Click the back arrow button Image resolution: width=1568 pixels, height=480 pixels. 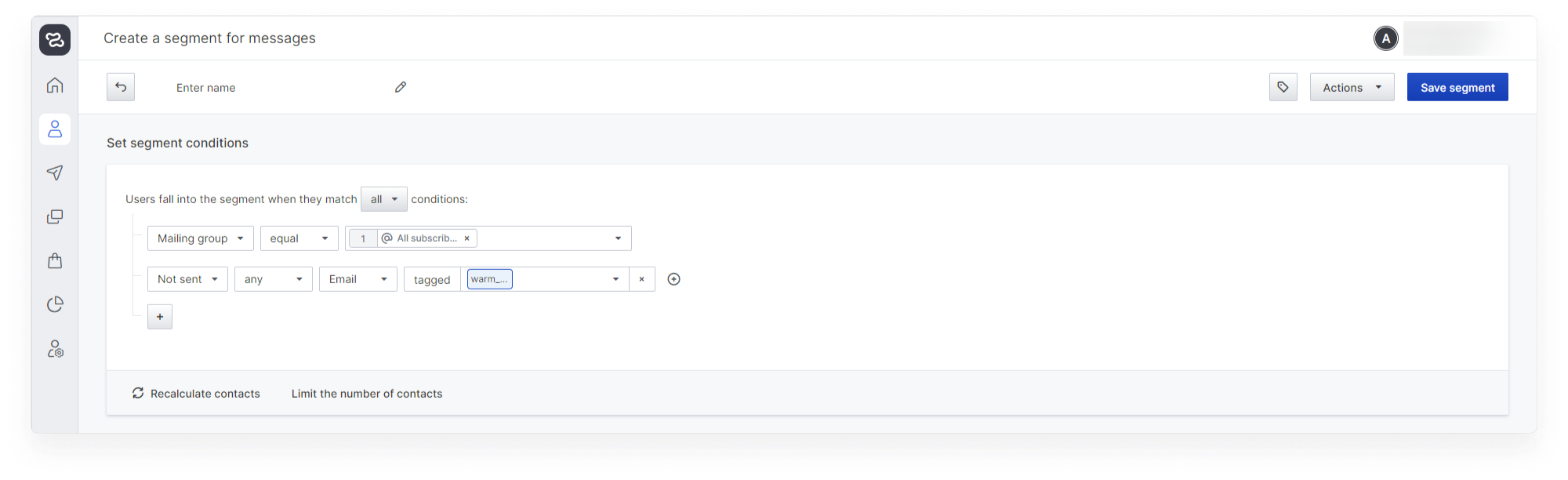pos(121,87)
